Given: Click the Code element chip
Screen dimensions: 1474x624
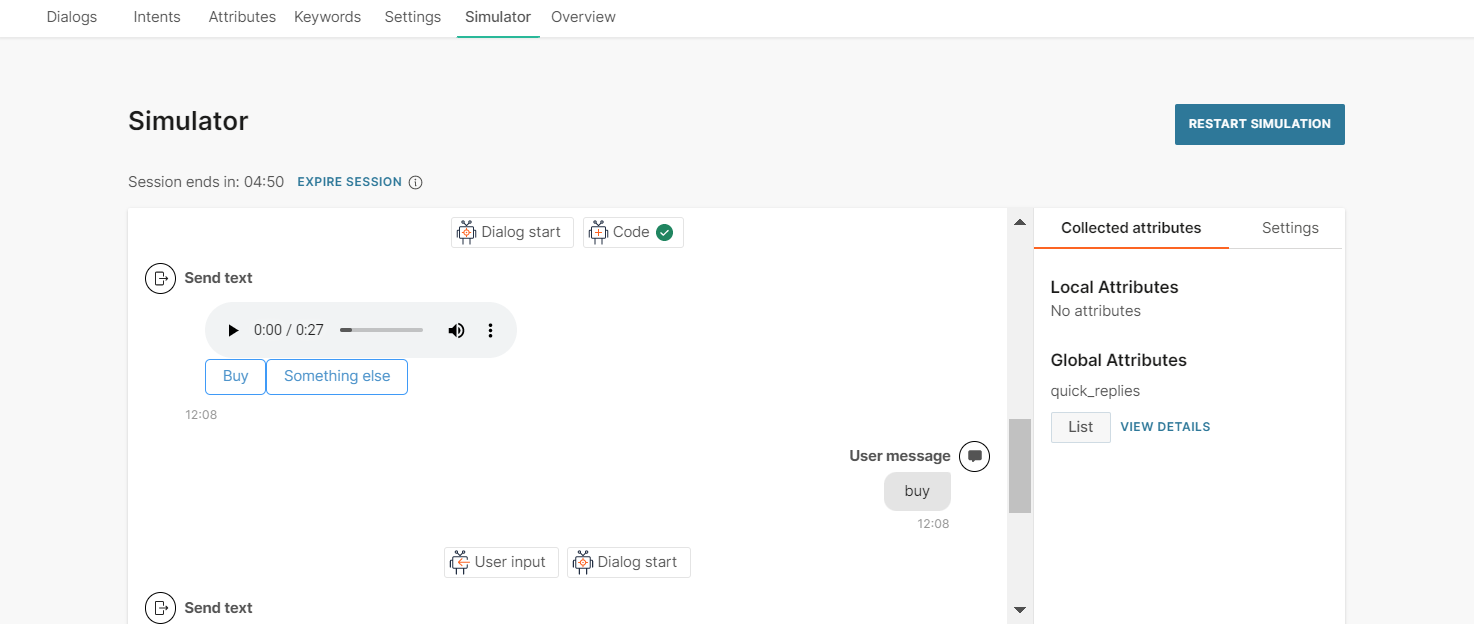Looking at the screenshot, I should (x=632, y=232).
